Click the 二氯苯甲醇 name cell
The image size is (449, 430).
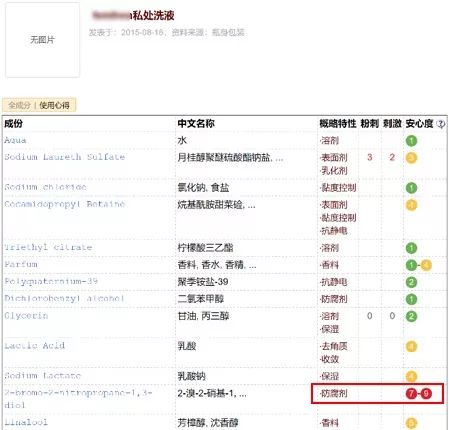(201, 299)
